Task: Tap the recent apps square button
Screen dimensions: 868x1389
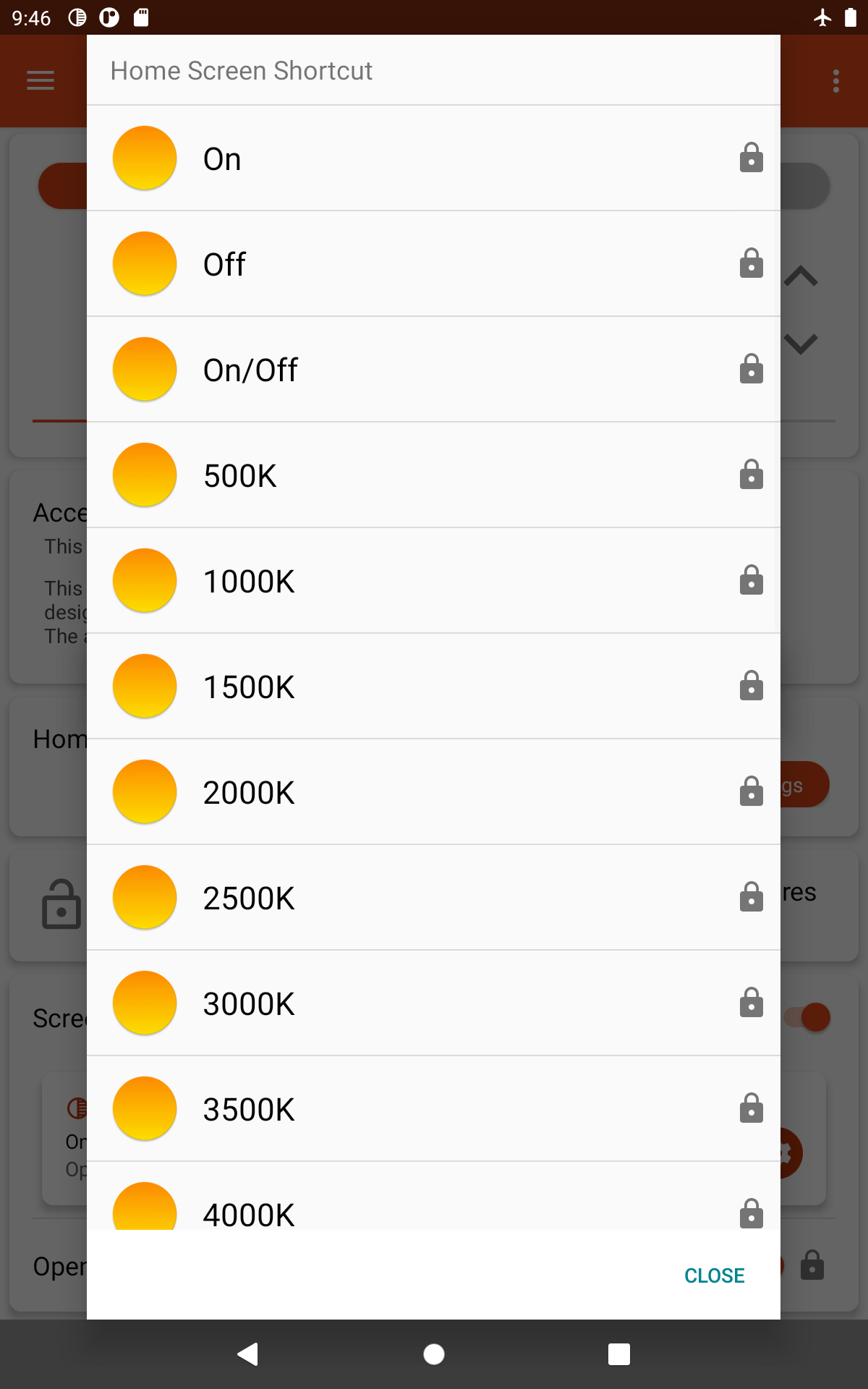Action: [x=619, y=1354]
